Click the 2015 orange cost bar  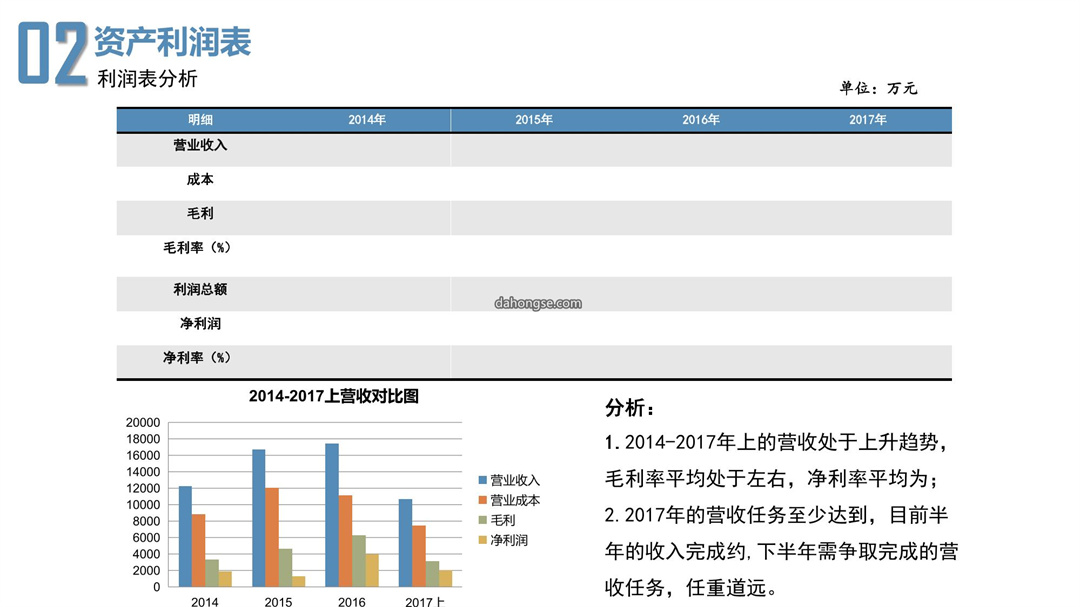coord(272,537)
